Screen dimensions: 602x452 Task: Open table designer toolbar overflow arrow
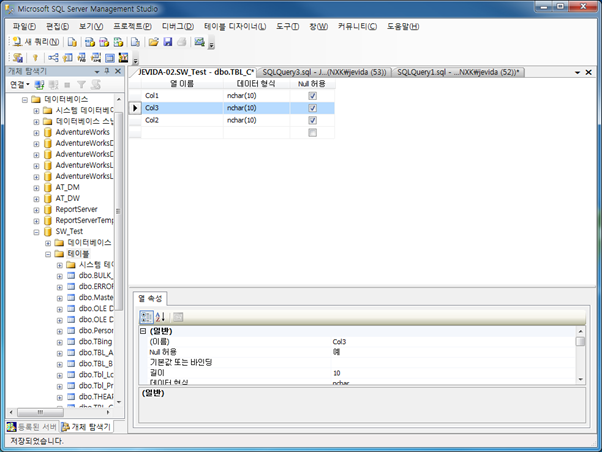(x=135, y=60)
